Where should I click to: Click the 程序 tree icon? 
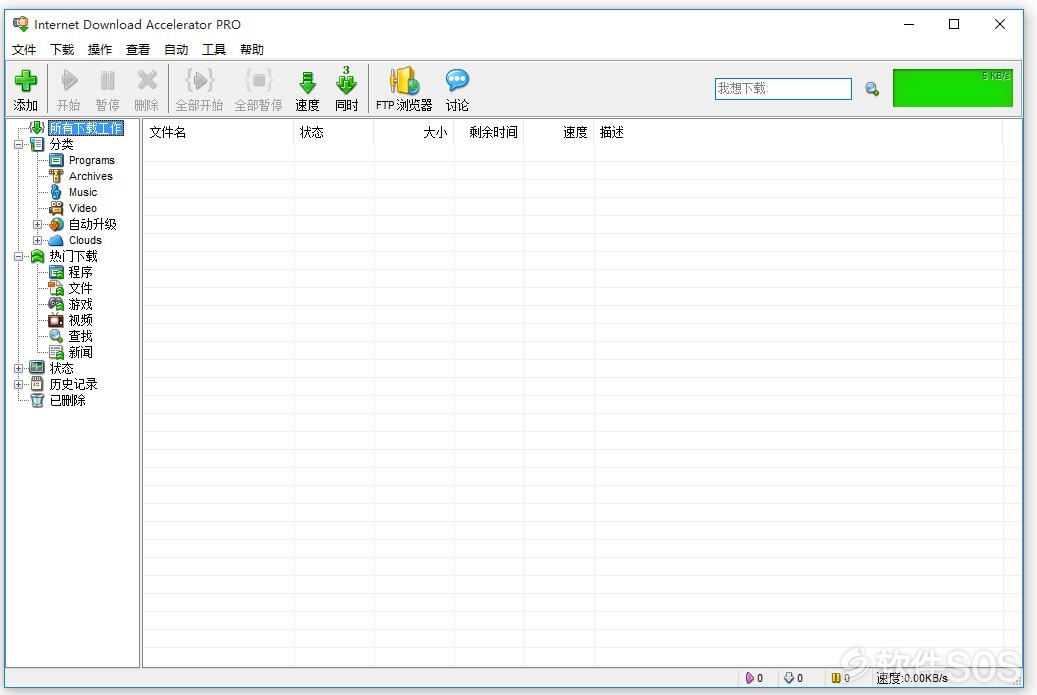click(56, 272)
